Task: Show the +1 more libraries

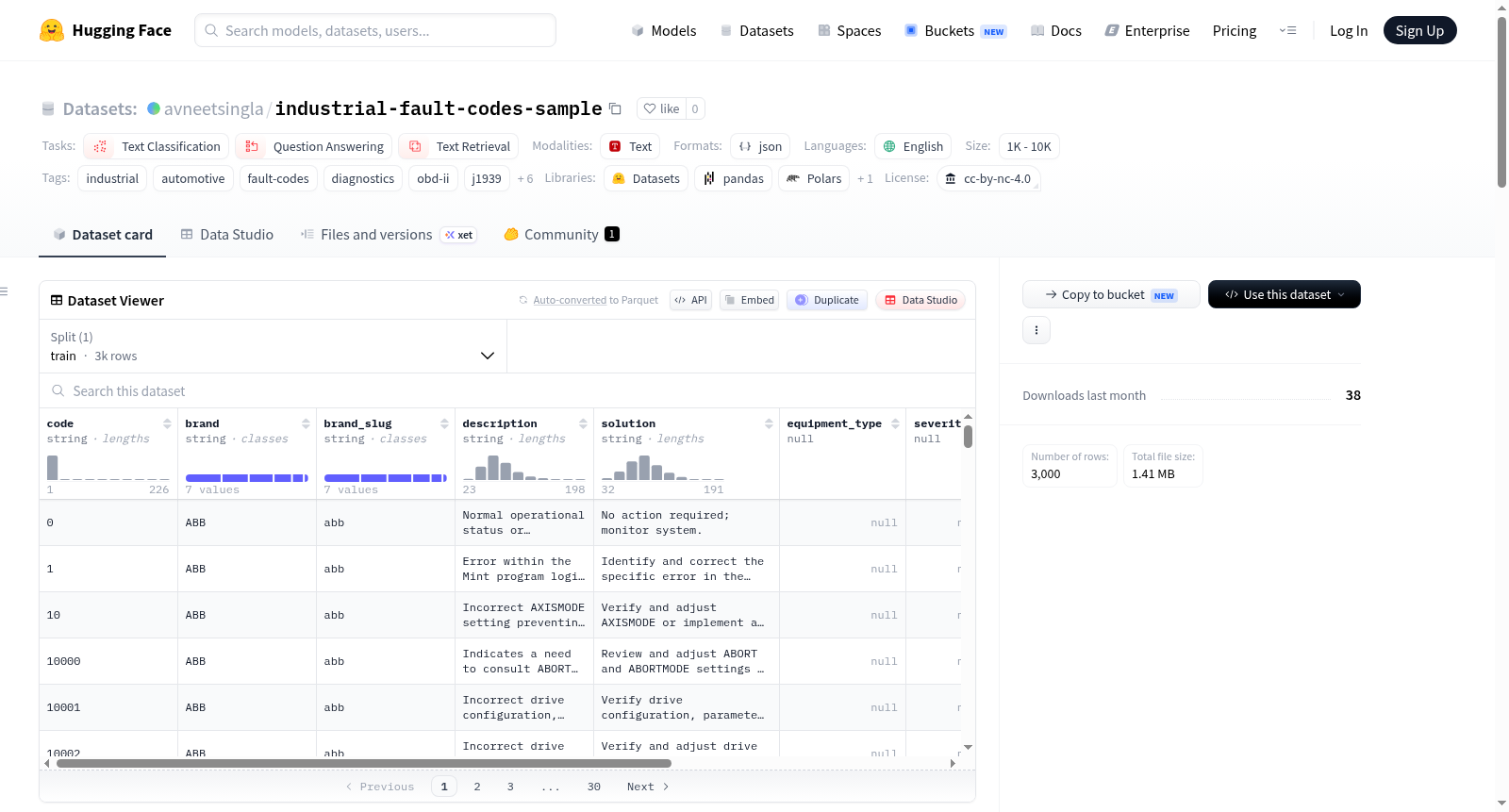Action: (865, 179)
